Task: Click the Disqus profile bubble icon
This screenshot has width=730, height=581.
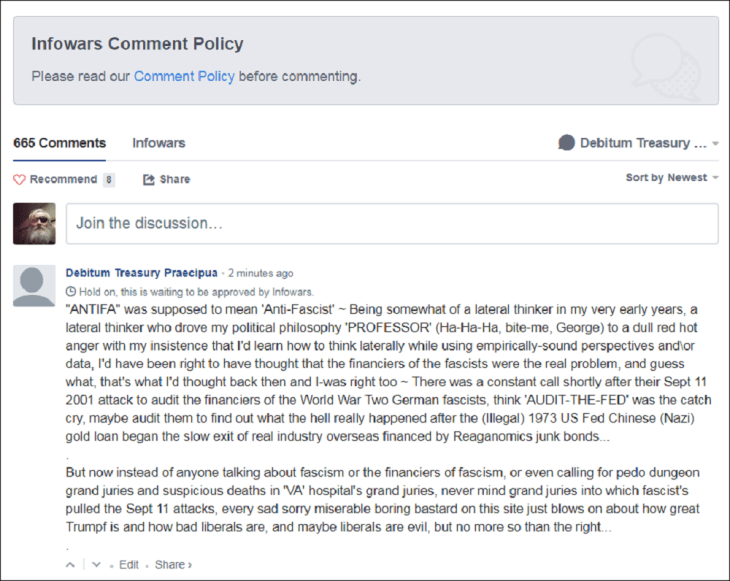Action: point(566,143)
